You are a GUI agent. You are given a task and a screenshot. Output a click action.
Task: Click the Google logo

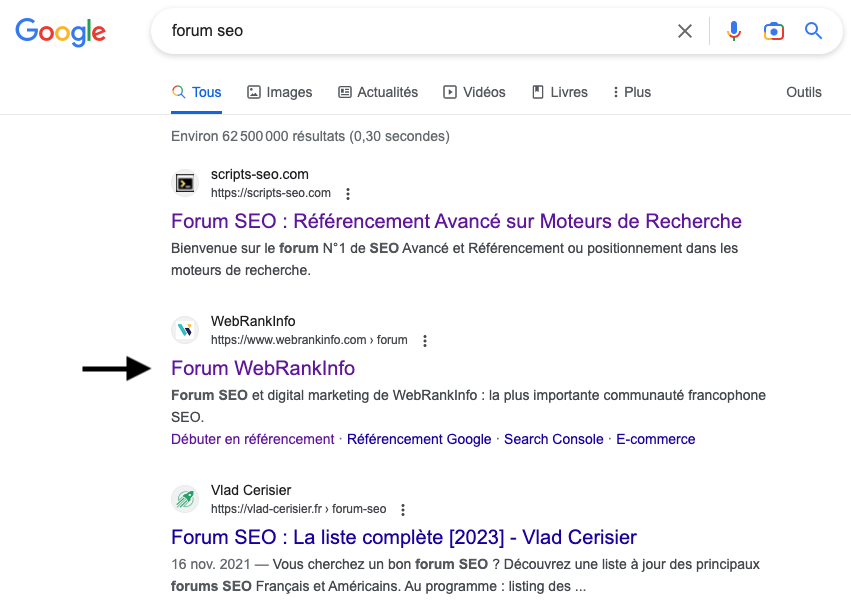pyautogui.click(x=60, y=31)
